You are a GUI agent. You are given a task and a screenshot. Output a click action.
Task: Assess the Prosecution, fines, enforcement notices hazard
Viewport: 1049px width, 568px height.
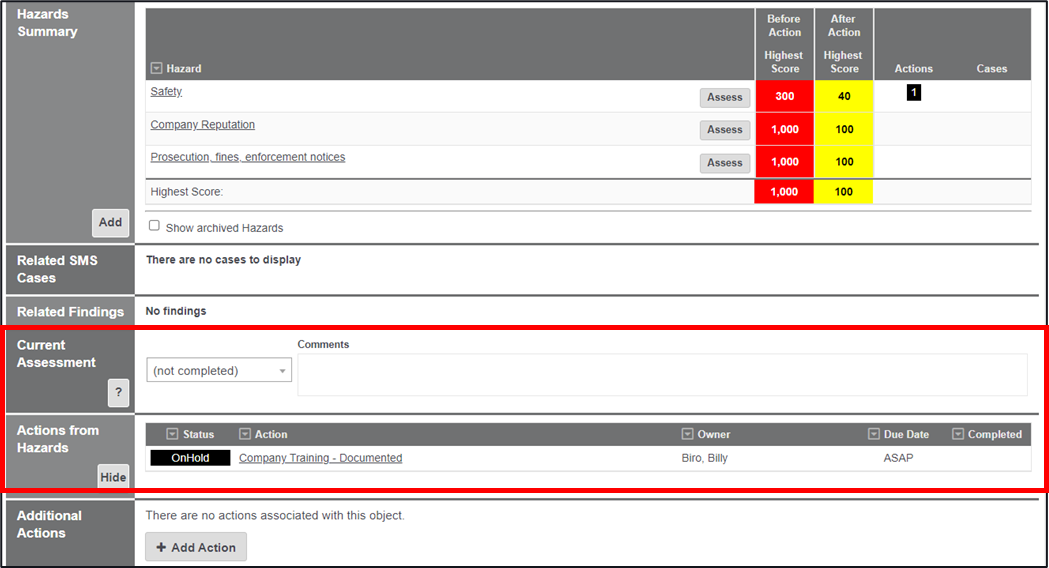pos(724,163)
